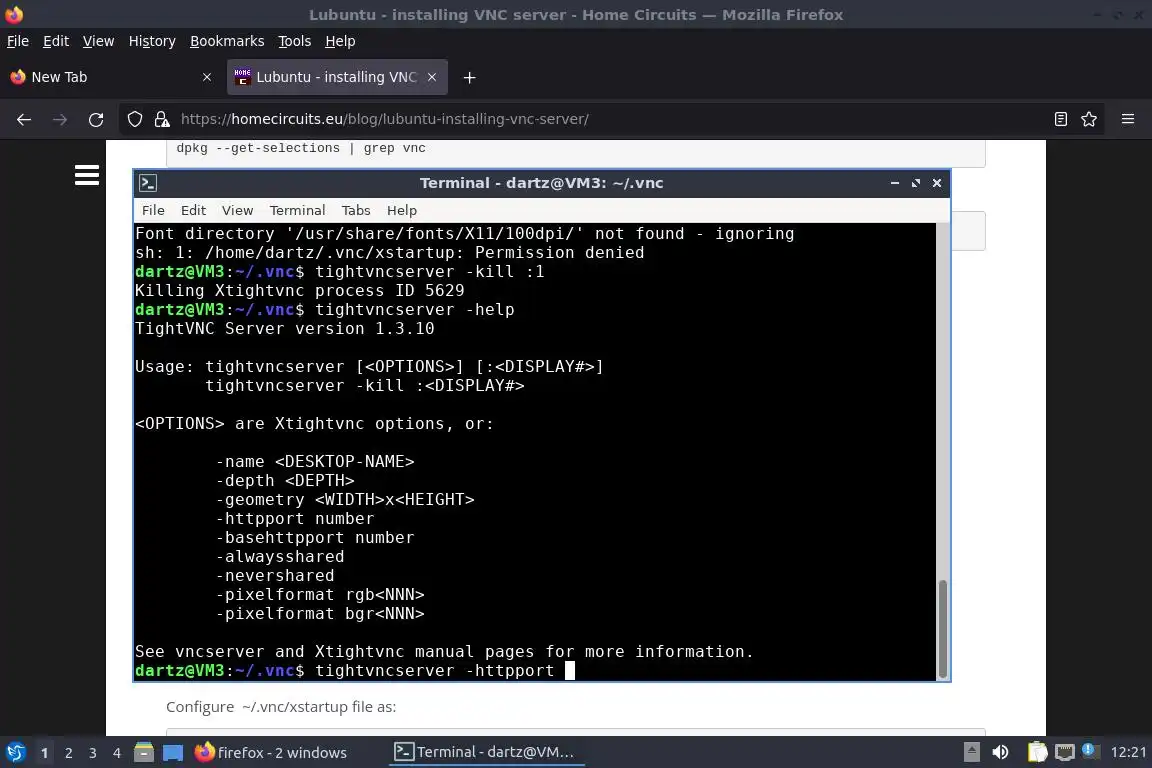This screenshot has width=1152, height=768.
Task: Click '-alwaysshared' option in terminal
Action: (279, 556)
